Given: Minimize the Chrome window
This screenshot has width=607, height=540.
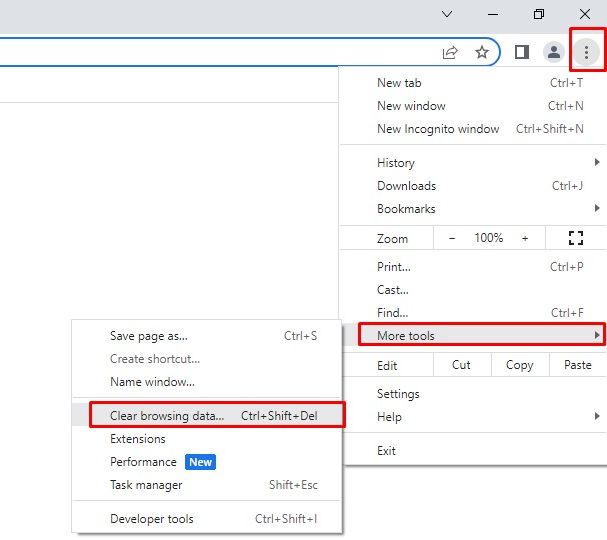Looking at the screenshot, I should [x=493, y=14].
